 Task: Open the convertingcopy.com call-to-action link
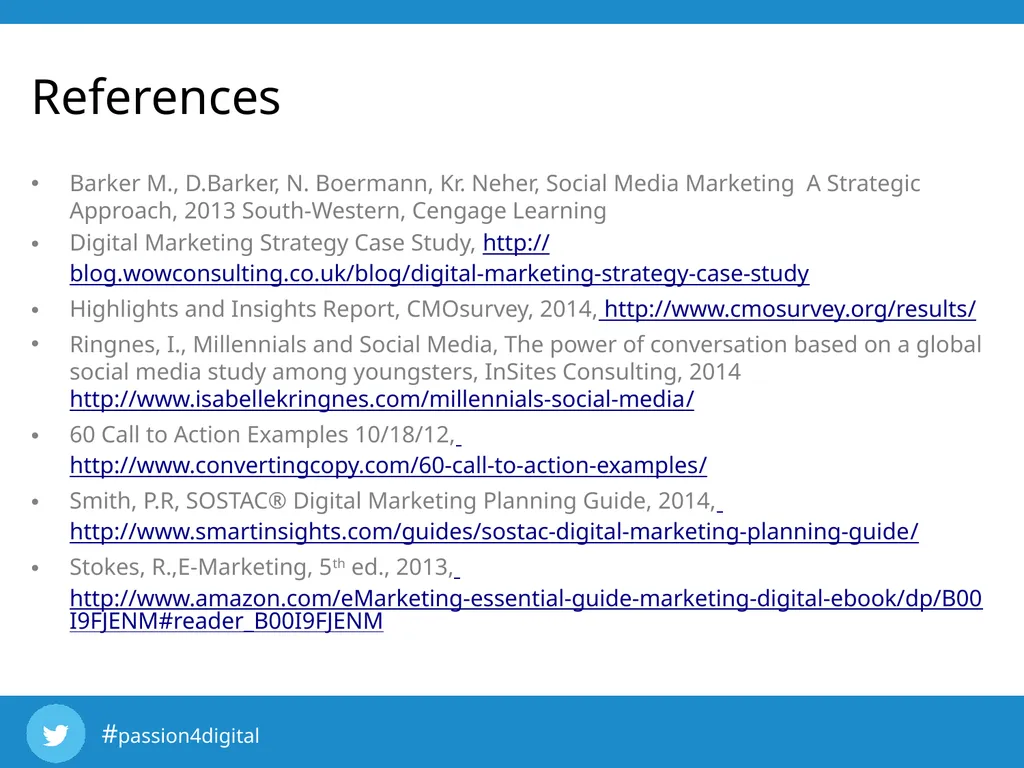388,466
